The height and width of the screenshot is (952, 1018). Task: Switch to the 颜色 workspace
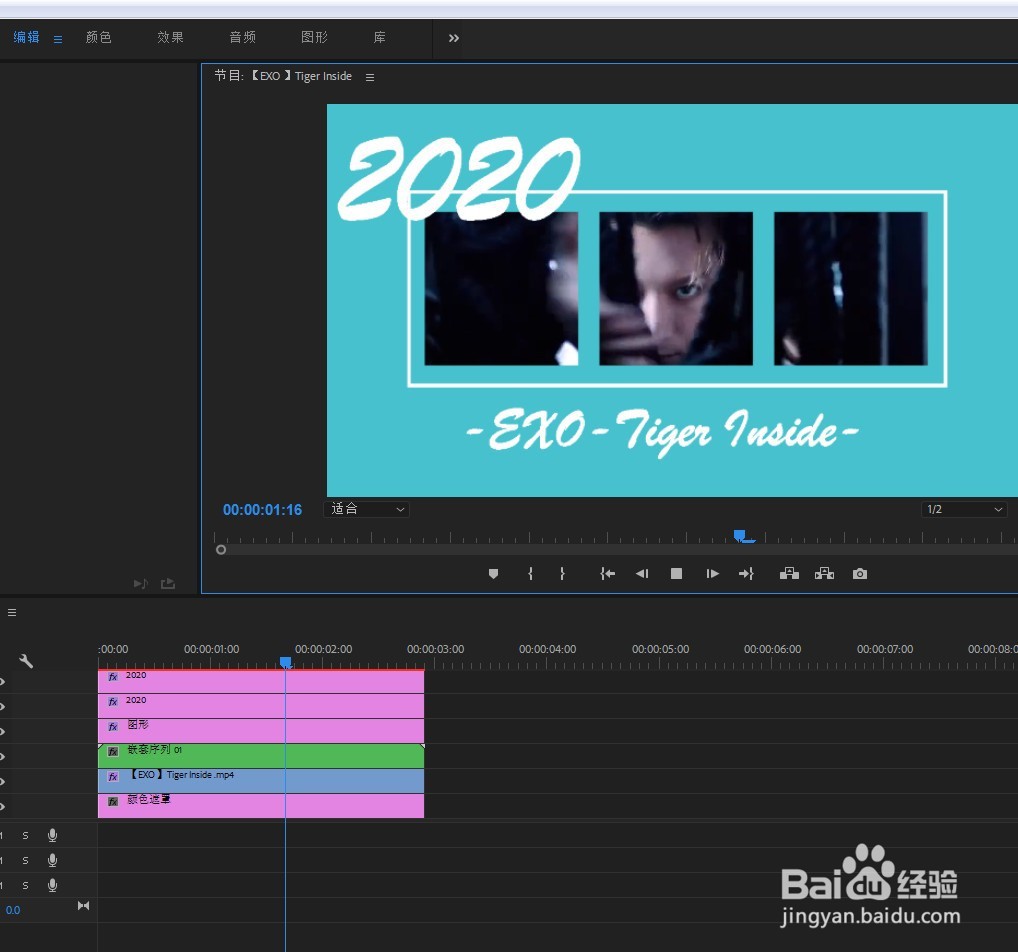(99, 38)
